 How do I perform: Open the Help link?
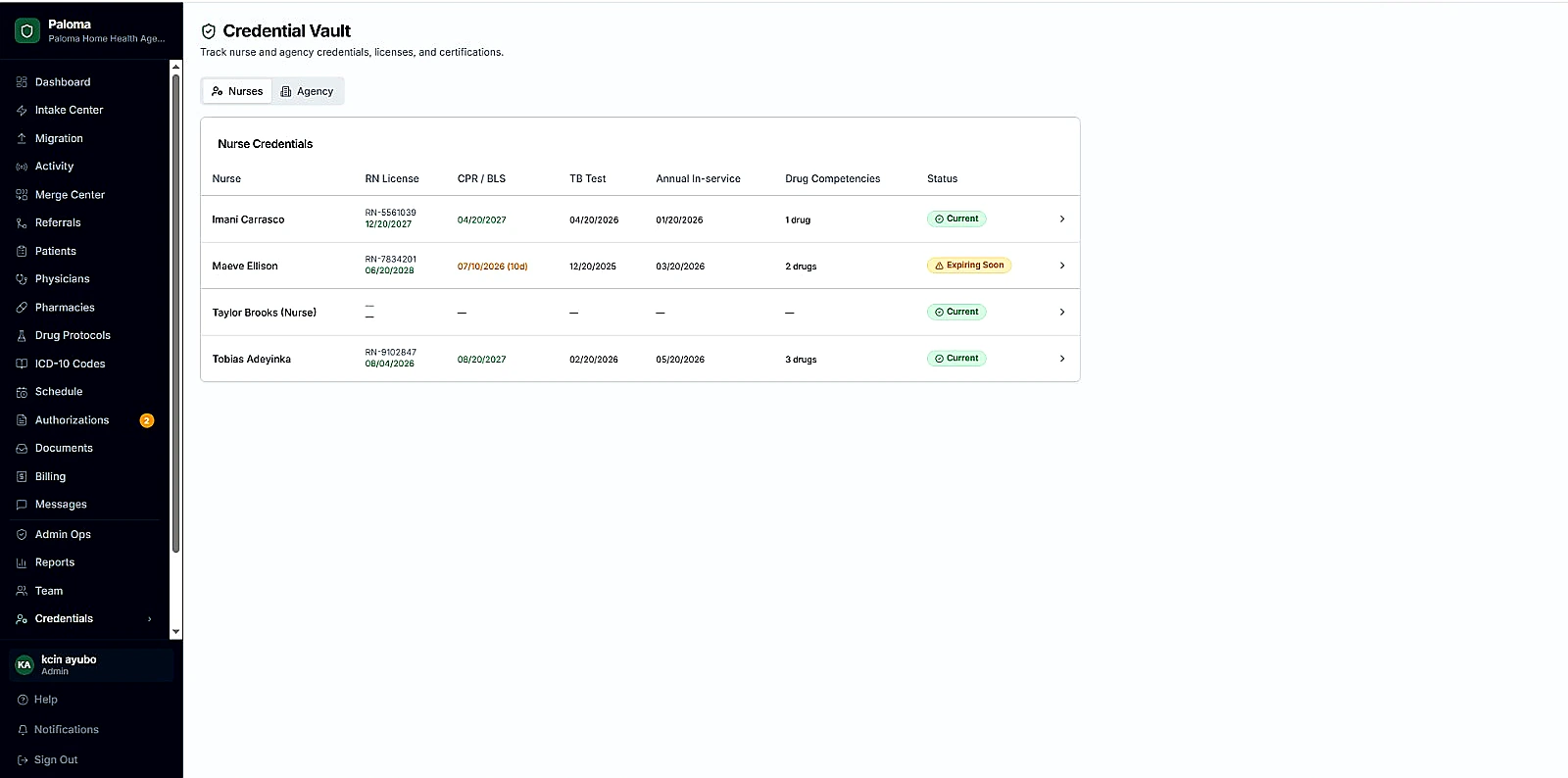click(46, 700)
